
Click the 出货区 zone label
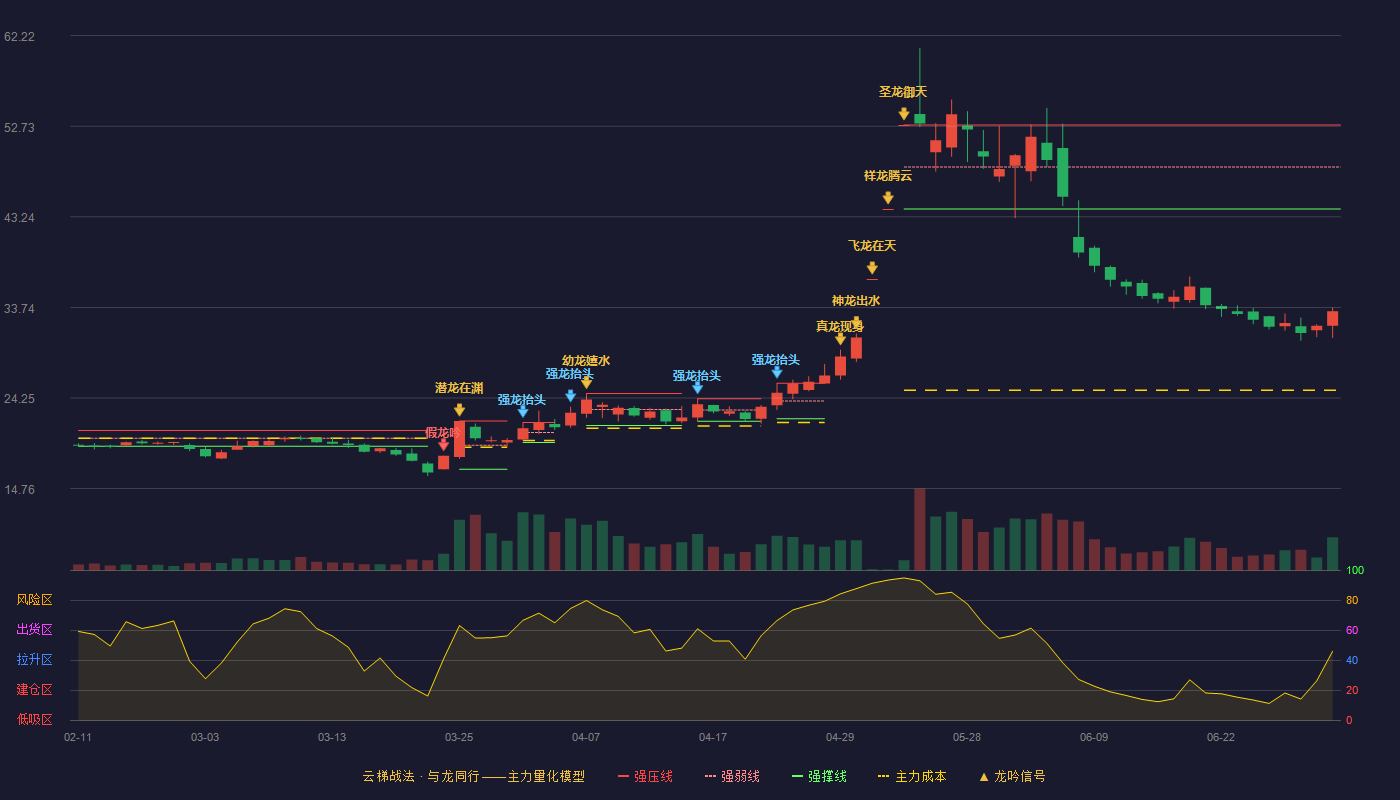34,630
